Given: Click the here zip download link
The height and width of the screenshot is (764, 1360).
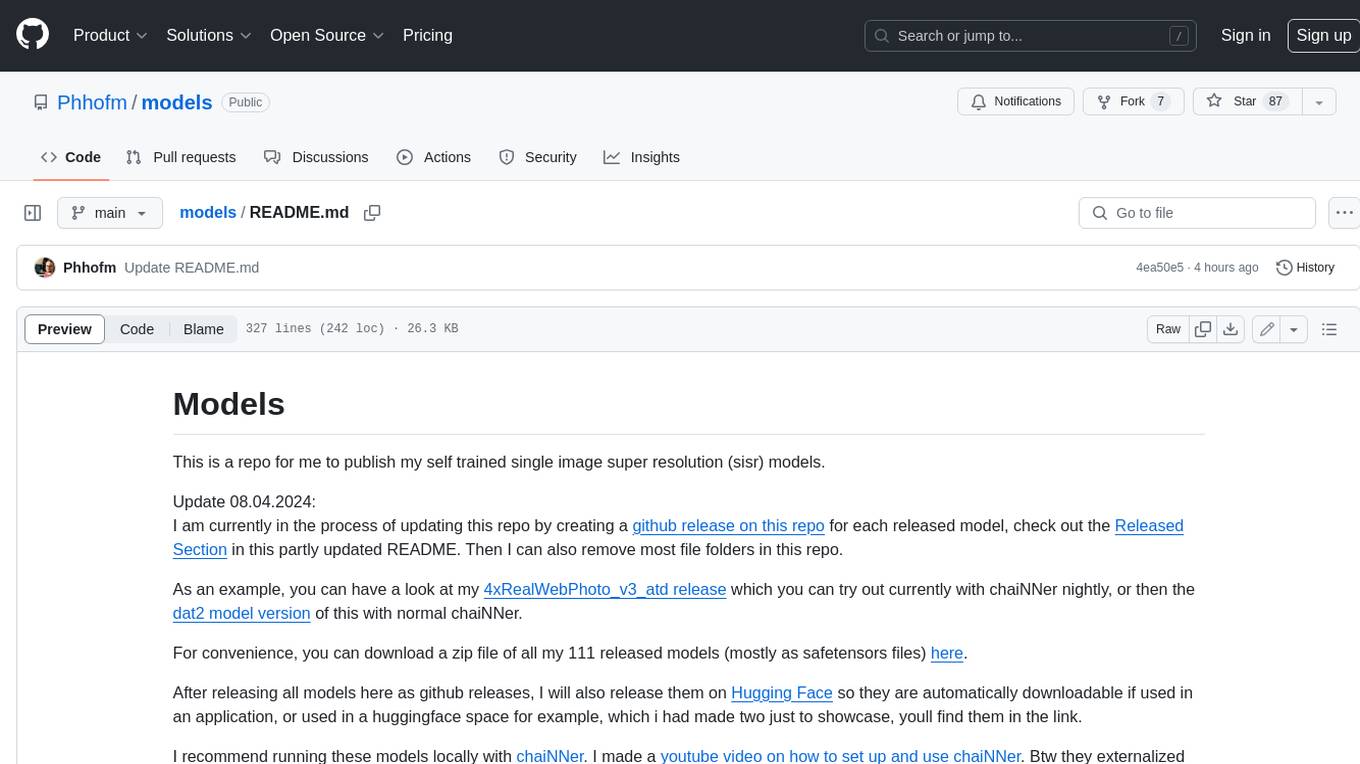Looking at the screenshot, I should coord(947,653).
